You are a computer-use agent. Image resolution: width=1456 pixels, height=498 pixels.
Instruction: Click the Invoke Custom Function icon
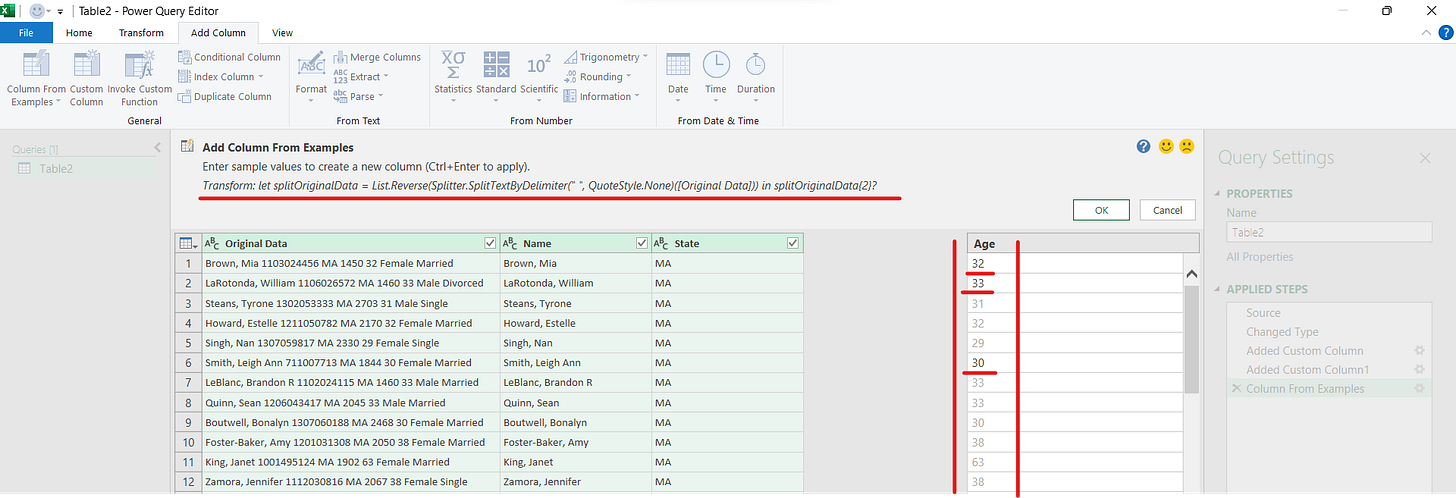pos(137,64)
